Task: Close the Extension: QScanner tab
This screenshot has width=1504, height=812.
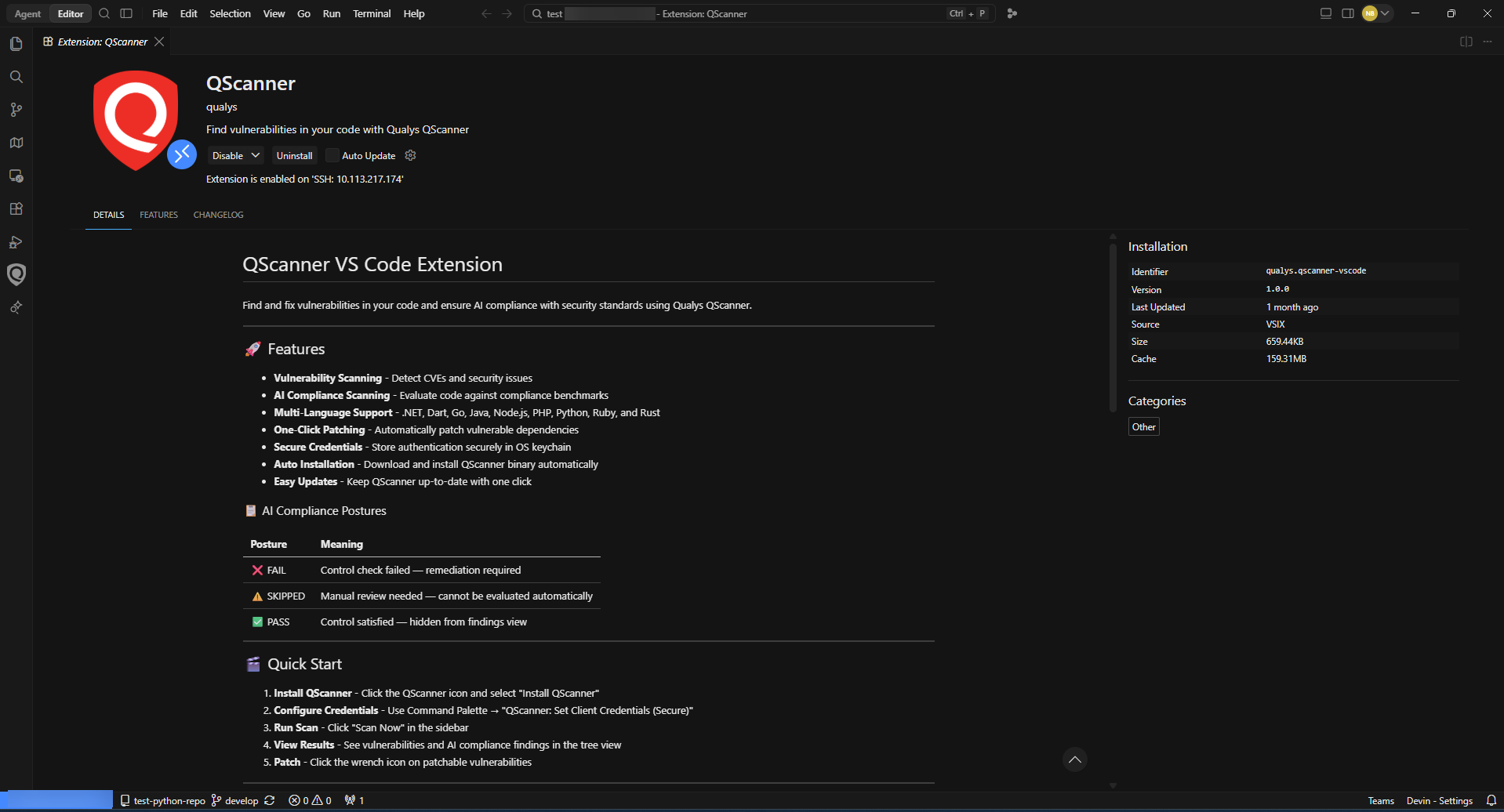Action: click(x=159, y=42)
